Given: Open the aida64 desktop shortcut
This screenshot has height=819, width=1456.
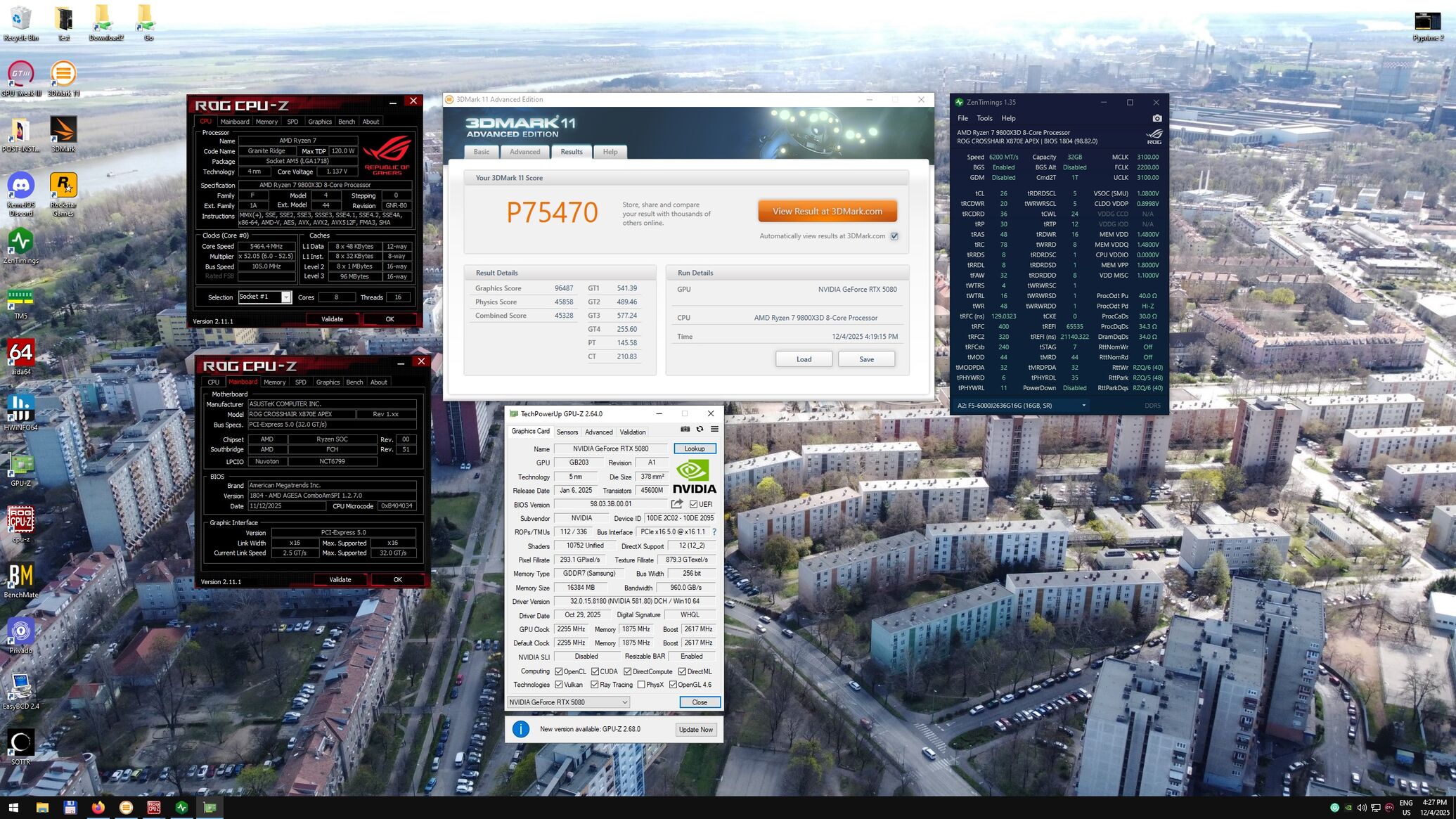Looking at the screenshot, I should 20,353.
